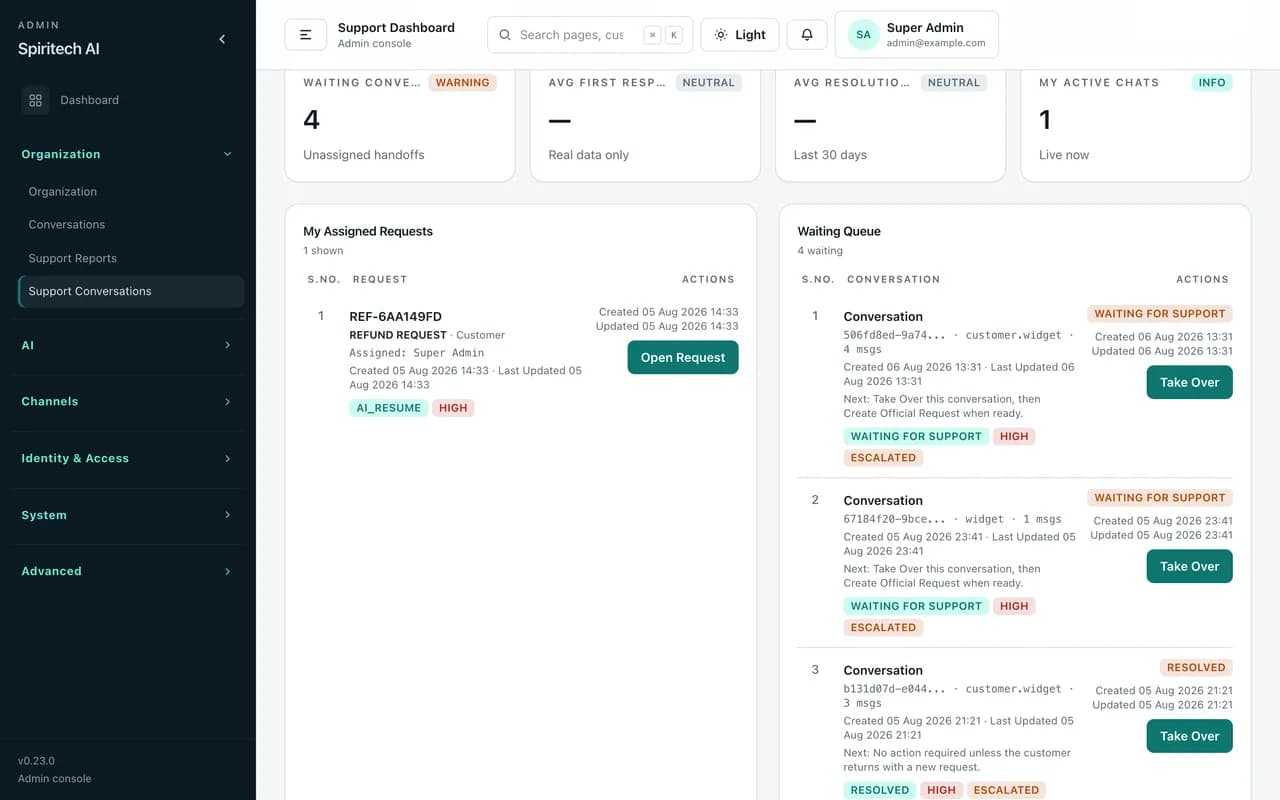Click 'Assigned: Super Admin' text
This screenshot has width=1280, height=800.
[x=416, y=353]
